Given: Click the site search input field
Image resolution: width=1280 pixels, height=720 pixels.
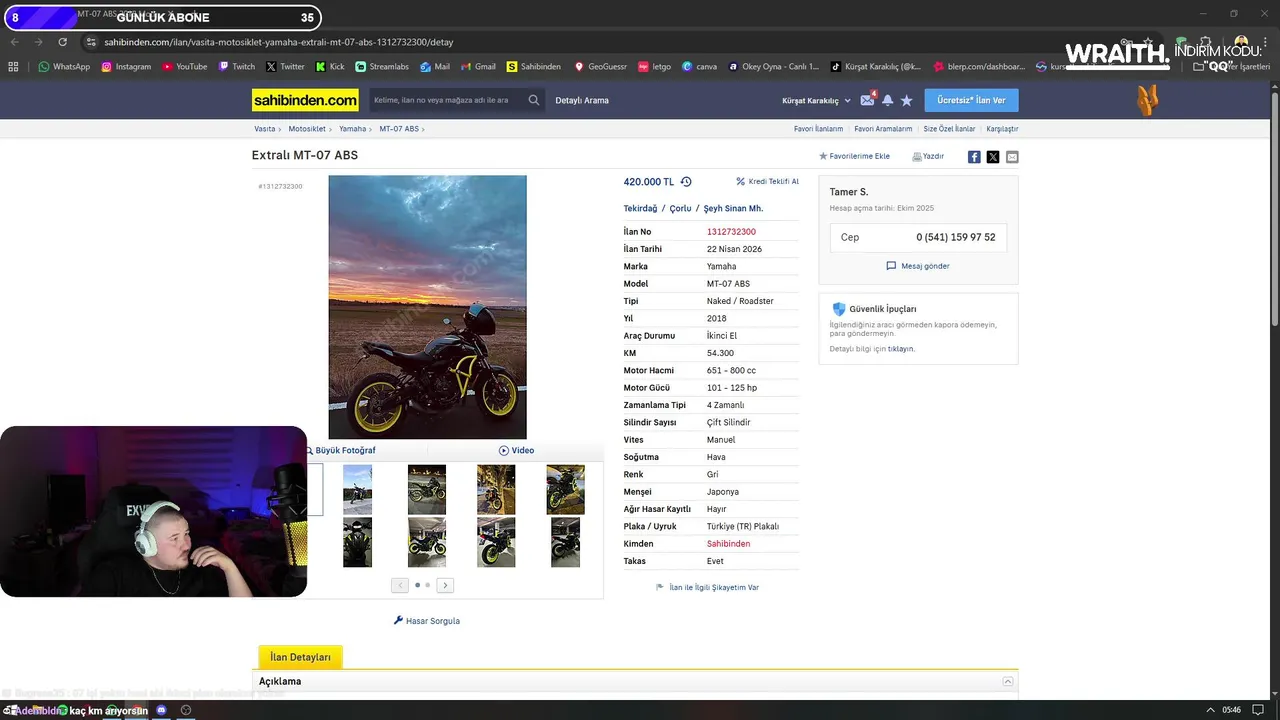Looking at the screenshot, I should click(447, 100).
